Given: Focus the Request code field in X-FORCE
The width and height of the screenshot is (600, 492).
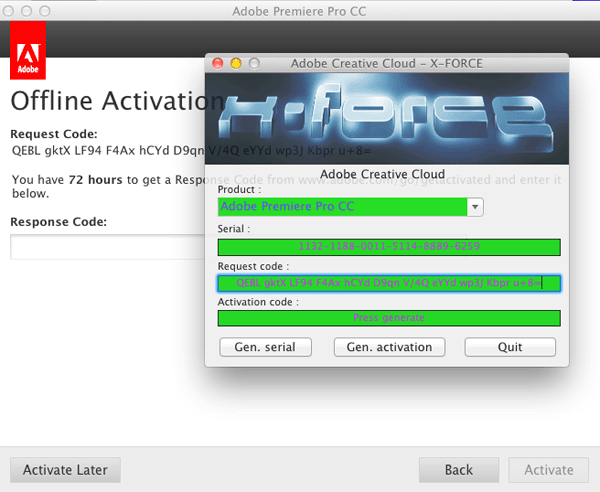Looking at the screenshot, I should 389,283.
